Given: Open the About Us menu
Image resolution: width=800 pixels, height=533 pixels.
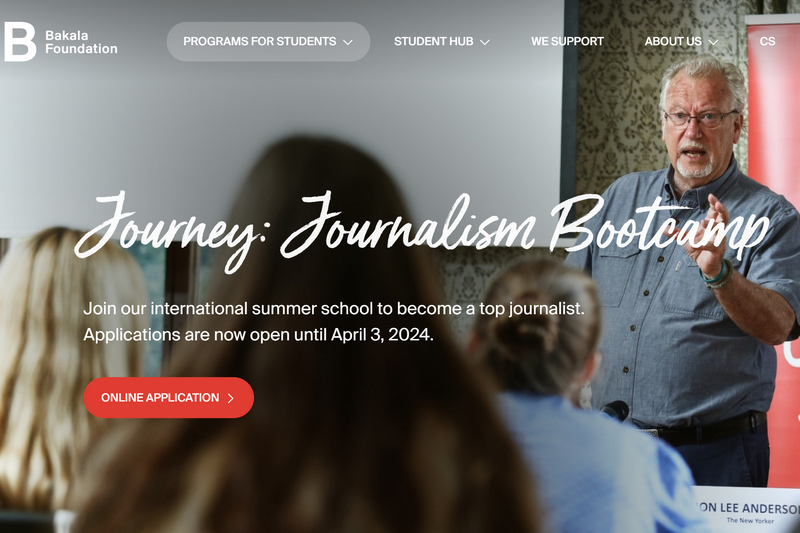Looking at the screenshot, I should pyautogui.click(x=681, y=42).
